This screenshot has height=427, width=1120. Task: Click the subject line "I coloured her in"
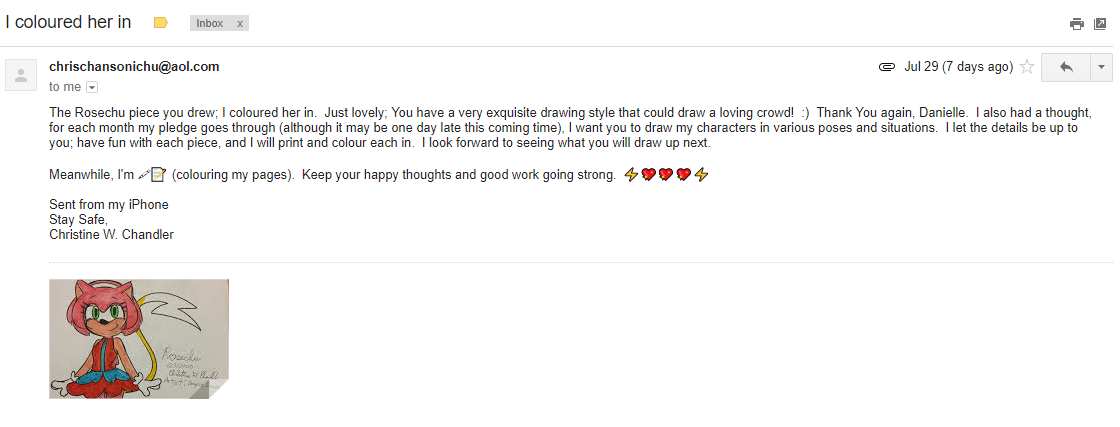click(x=68, y=22)
